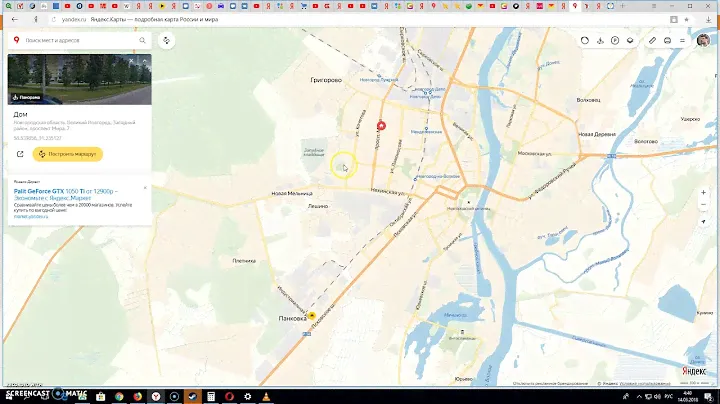The image size is (720, 404).
Task: Click the red location pin on the map
Action: (x=381, y=126)
